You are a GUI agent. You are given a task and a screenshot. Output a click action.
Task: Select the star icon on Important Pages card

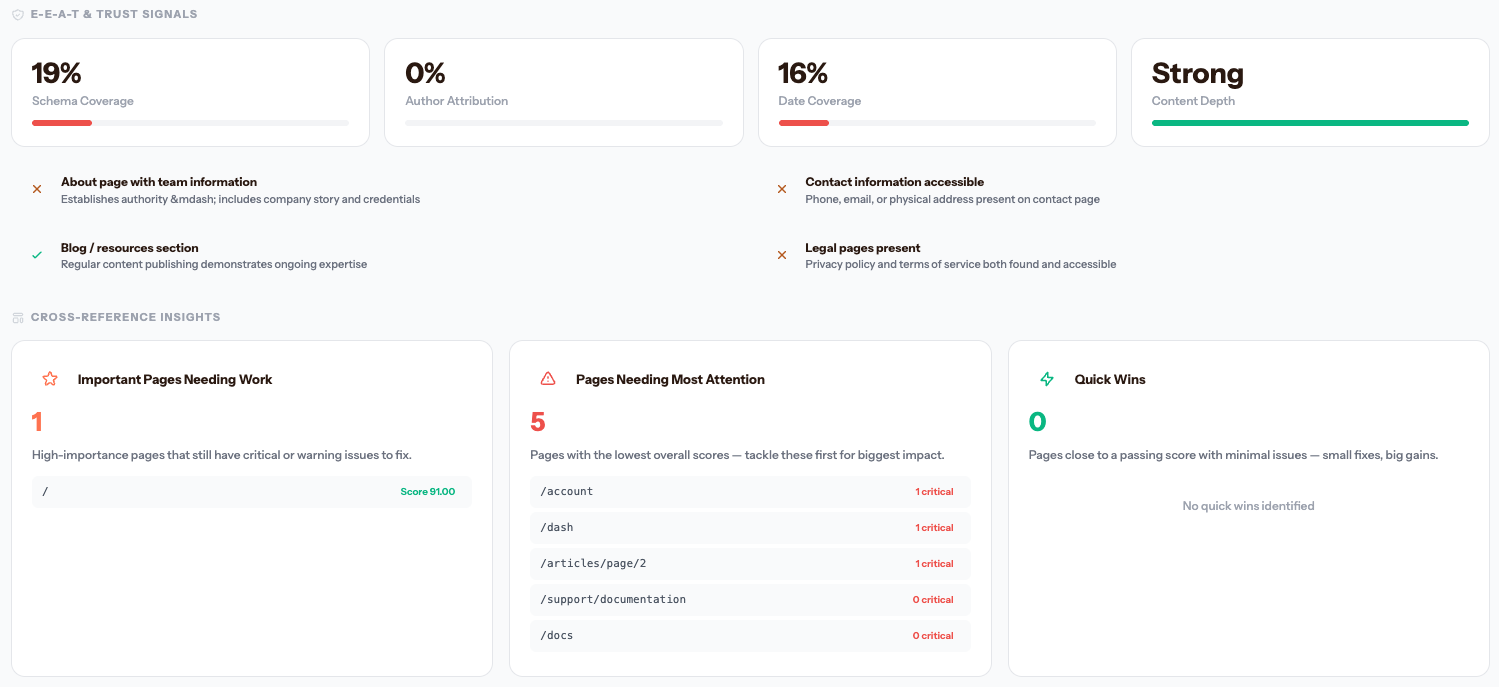tap(49, 379)
